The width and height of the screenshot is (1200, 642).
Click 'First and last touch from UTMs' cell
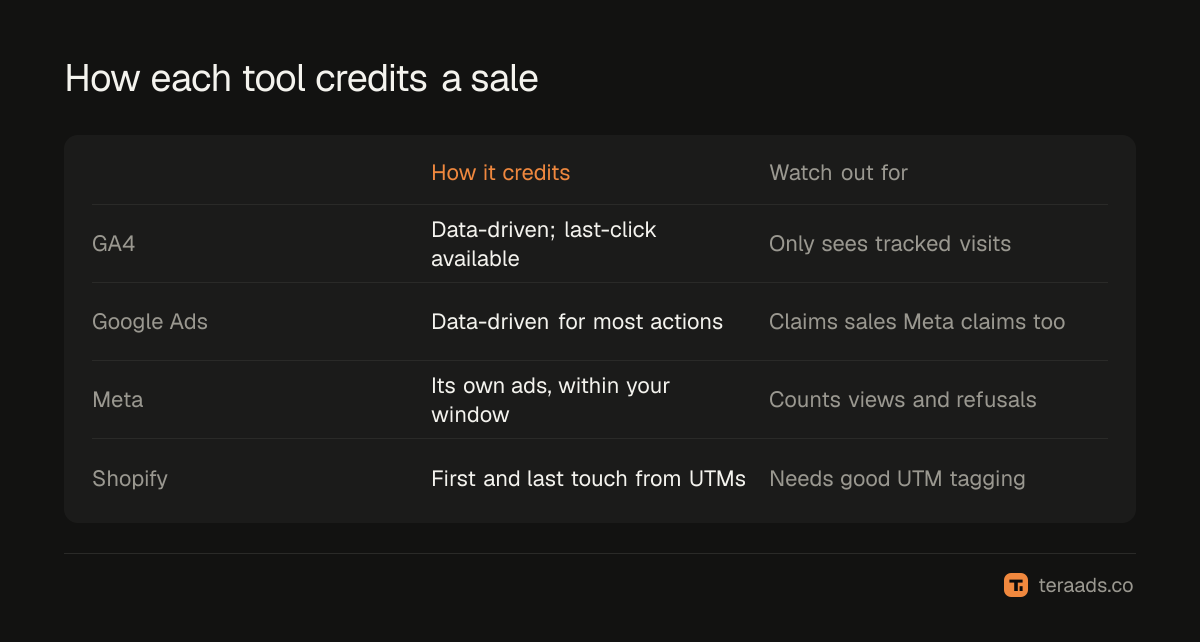588,478
